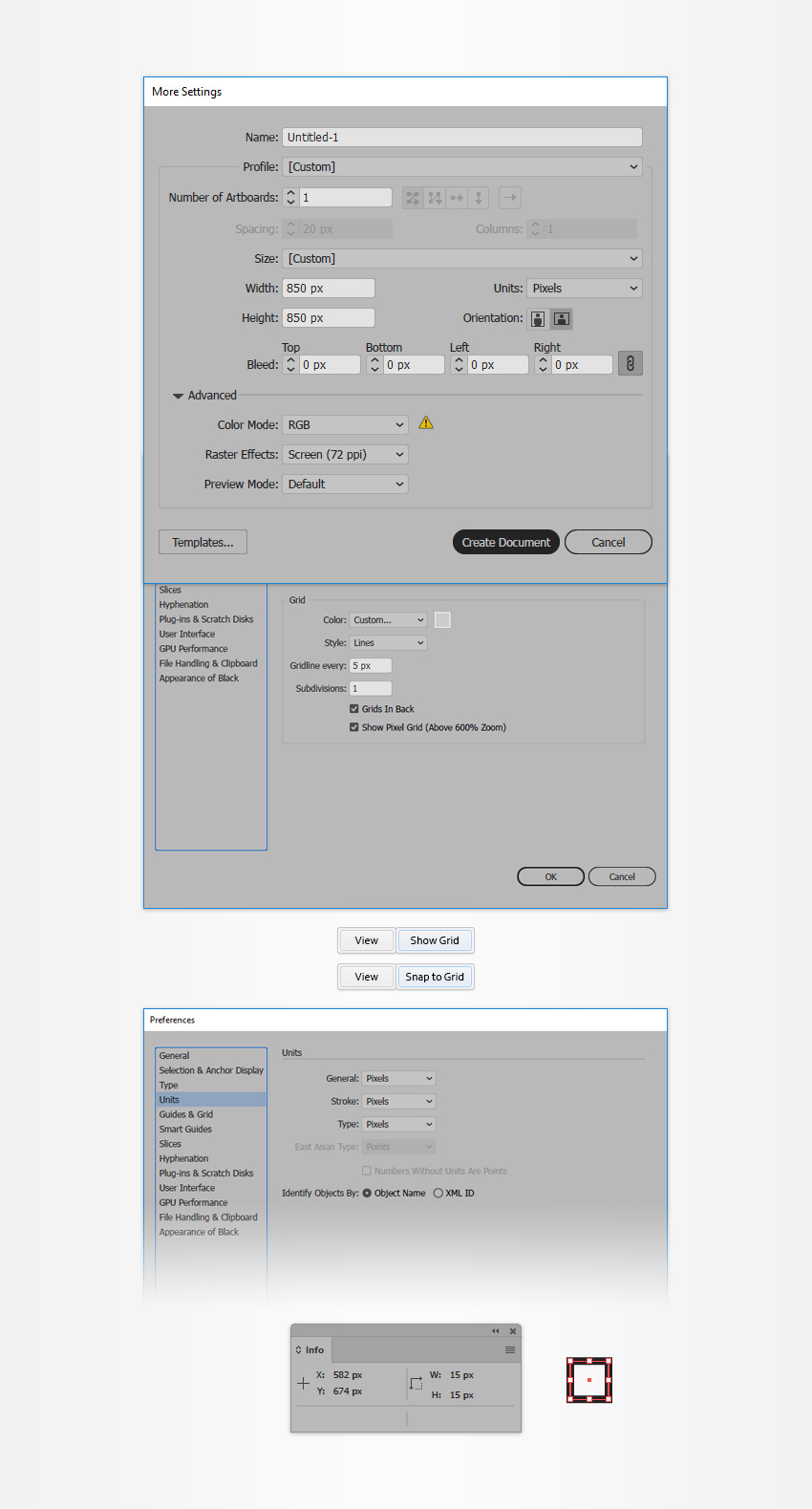Open the grid Color Custom dropdown
Viewport: 812px width, 1509px height.
(x=388, y=620)
